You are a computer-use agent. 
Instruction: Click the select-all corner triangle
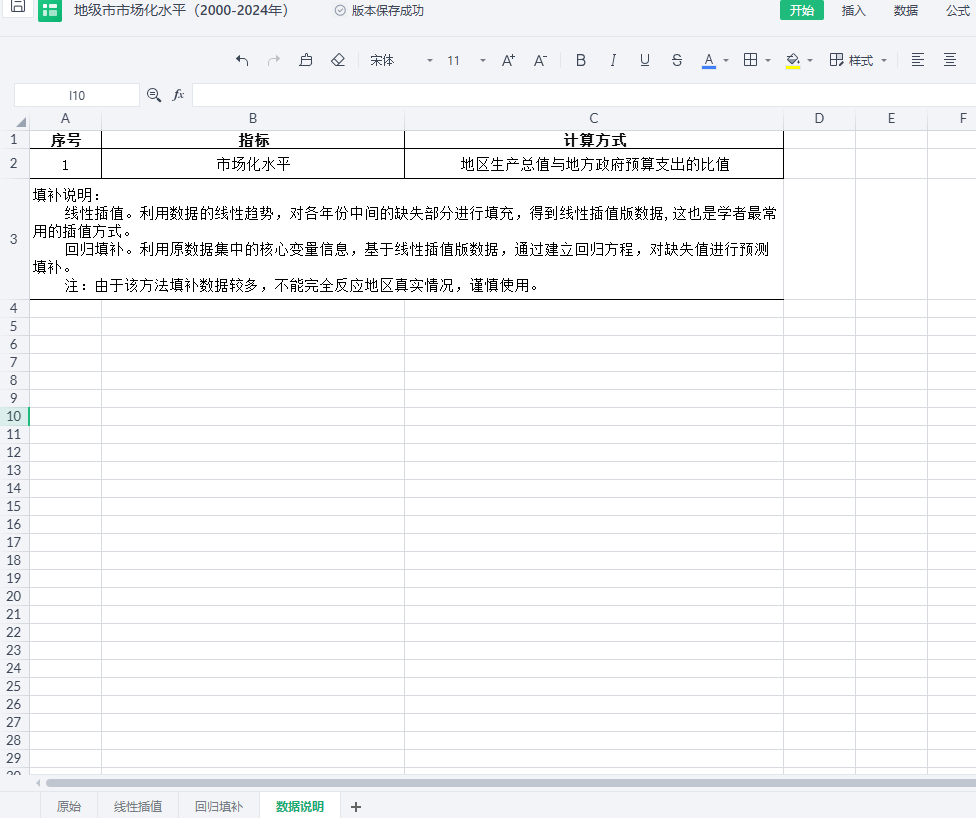click(21, 121)
